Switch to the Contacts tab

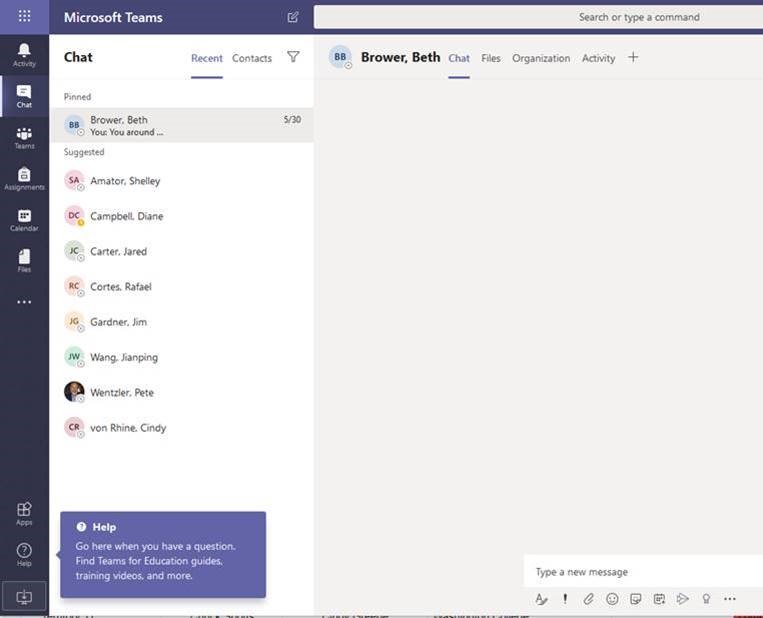click(252, 58)
